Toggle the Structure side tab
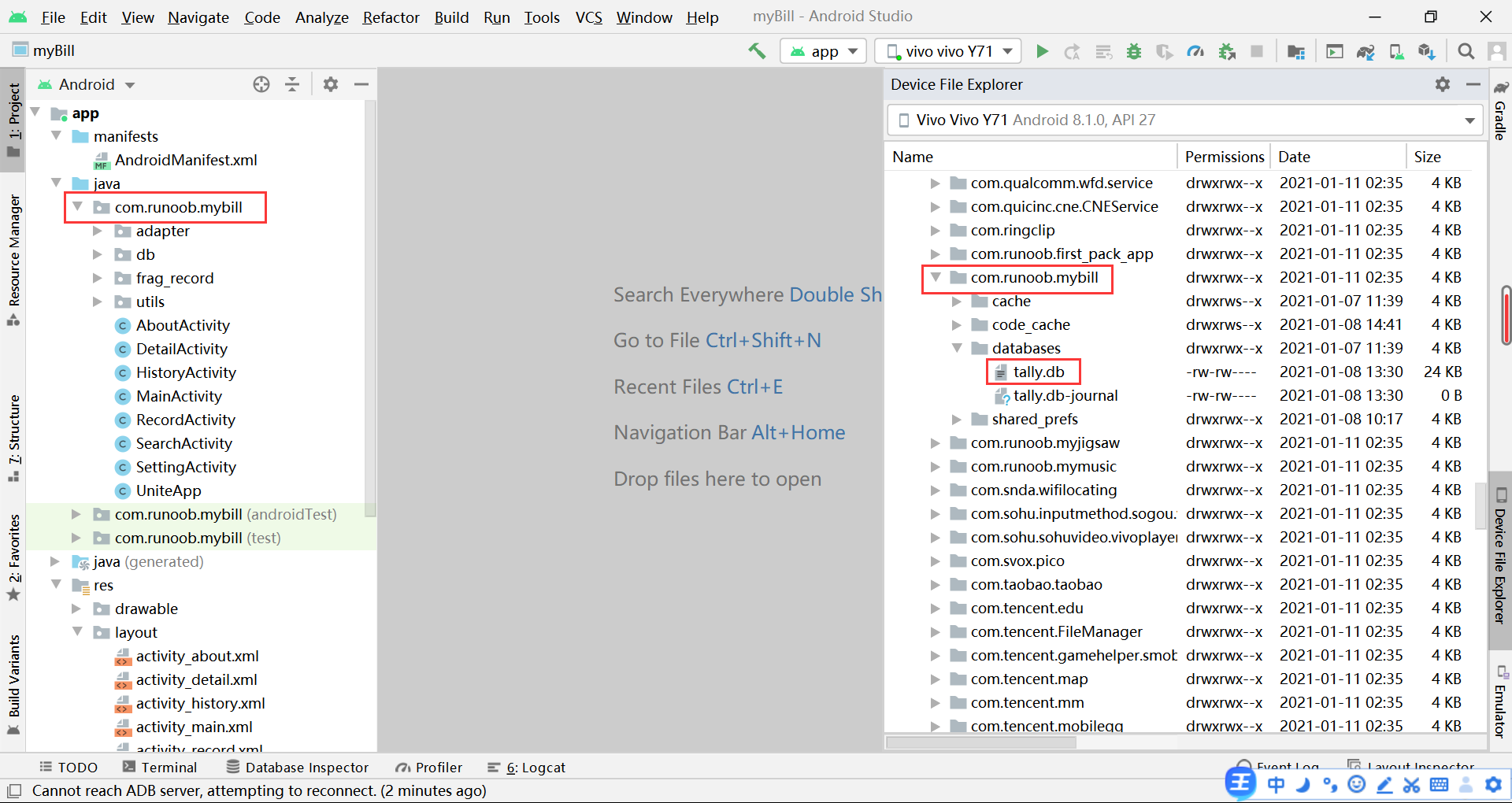 14,439
